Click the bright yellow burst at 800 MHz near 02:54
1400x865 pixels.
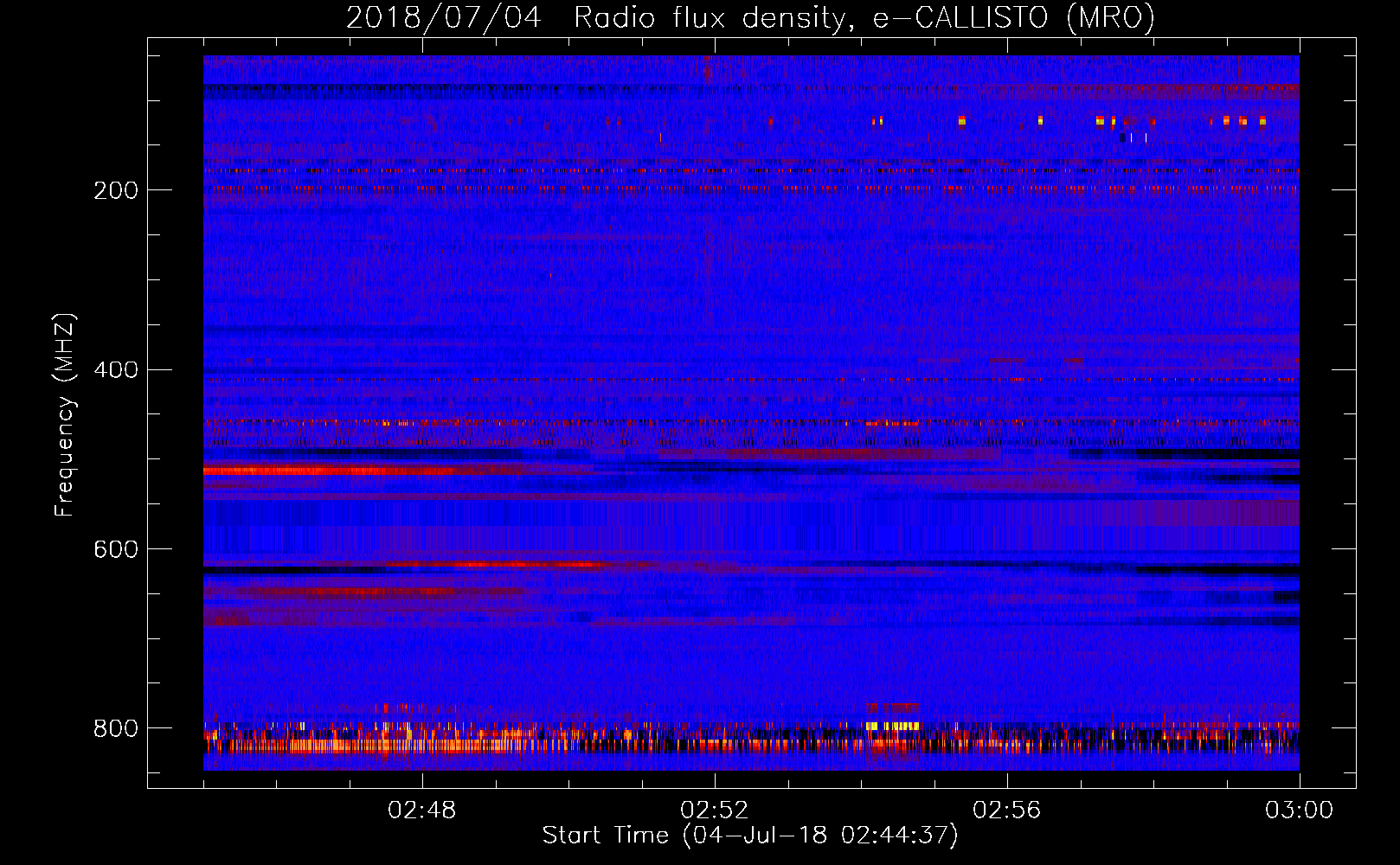(x=893, y=727)
